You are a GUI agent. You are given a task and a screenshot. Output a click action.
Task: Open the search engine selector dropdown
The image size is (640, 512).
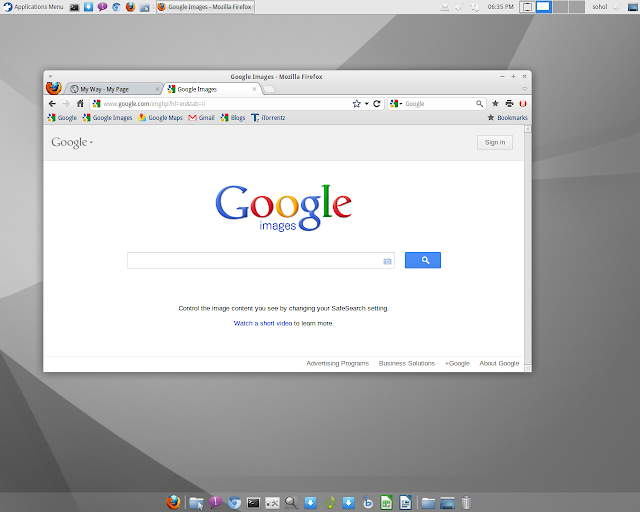coord(396,104)
